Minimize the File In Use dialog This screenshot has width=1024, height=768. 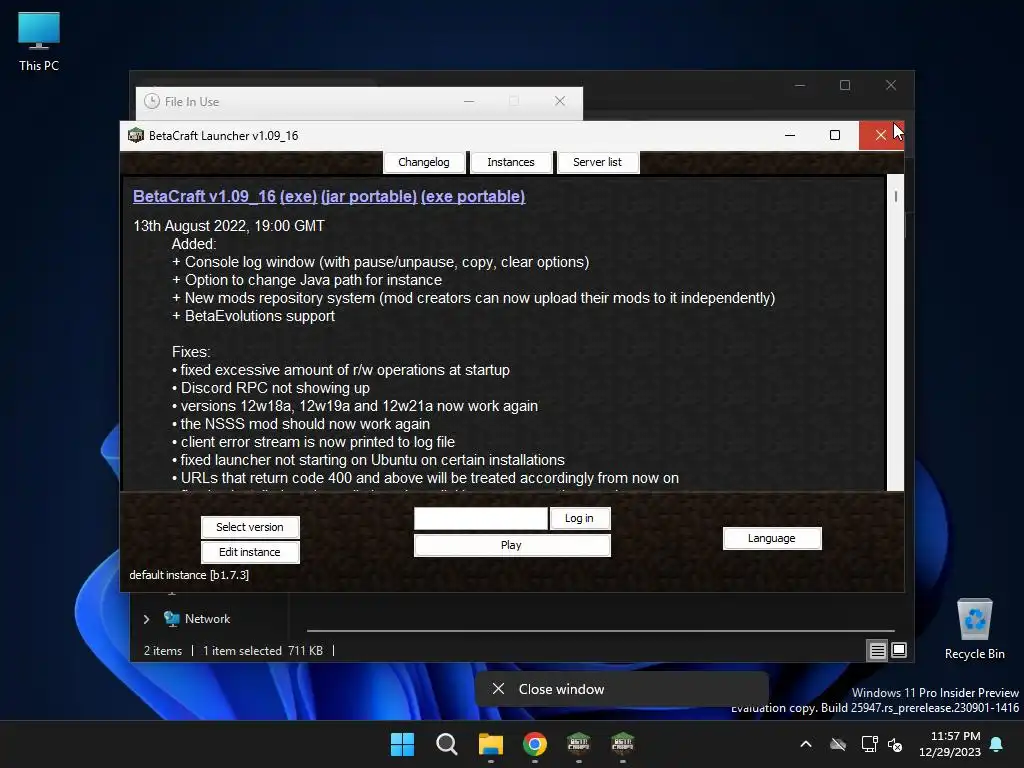click(x=469, y=101)
